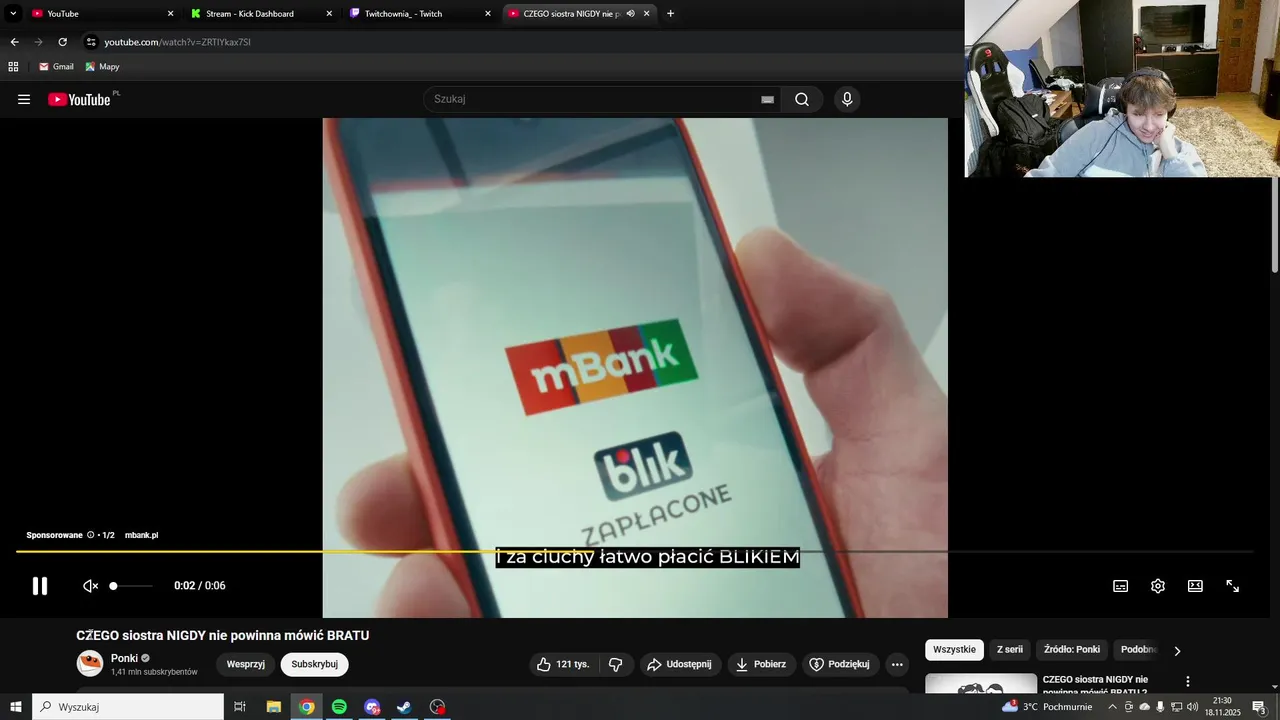Image resolution: width=1280 pixels, height=720 pixels.
Task: Open File Explorer from the taskbar
Action: pos(274,707)
